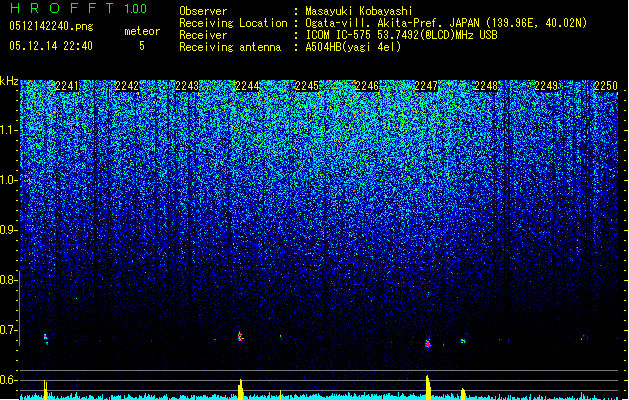
Task: Click the 'Receiving antenna' label
Action: click(x=230, y=47)
